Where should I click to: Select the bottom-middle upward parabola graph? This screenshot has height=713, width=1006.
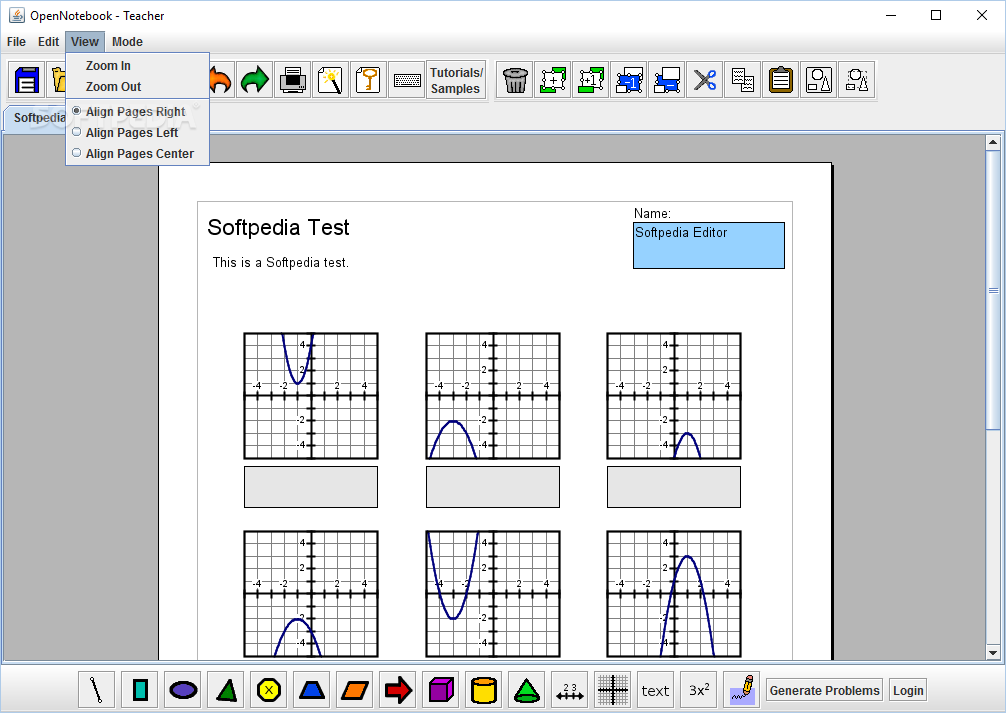point(493,594)
